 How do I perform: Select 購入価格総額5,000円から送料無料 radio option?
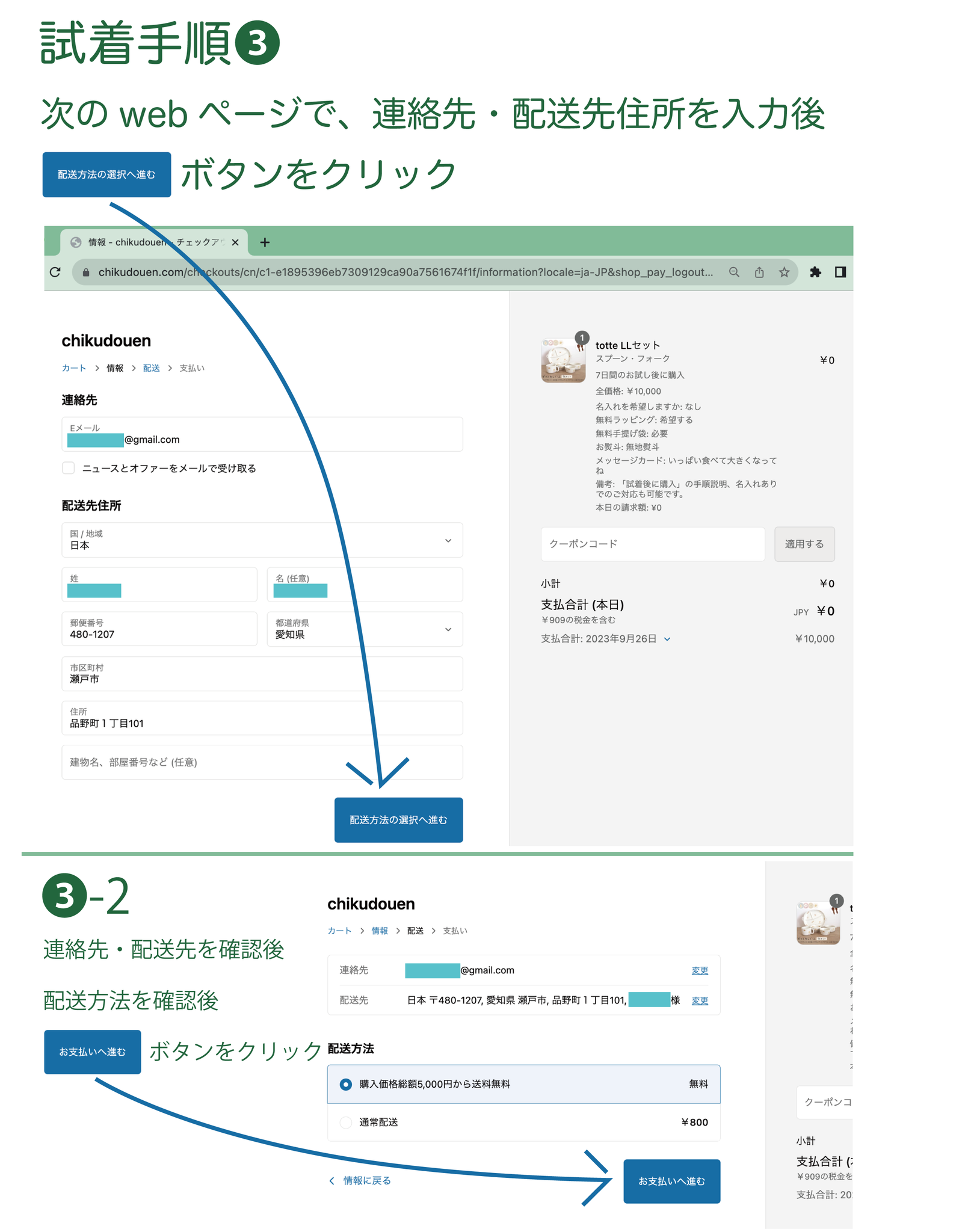pos(346,1084)
